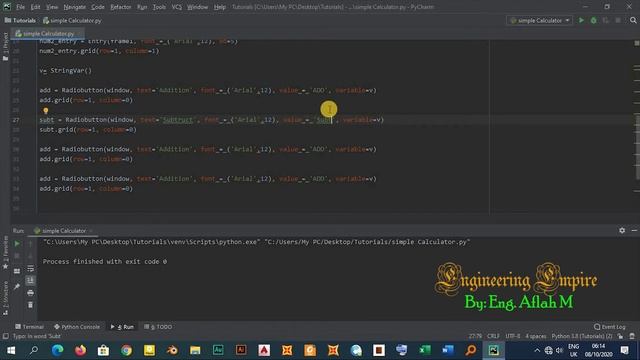640x360 pixels.
Task: Switch Python 3.8 interpreter in status bar
Action: tap(582, 336)
